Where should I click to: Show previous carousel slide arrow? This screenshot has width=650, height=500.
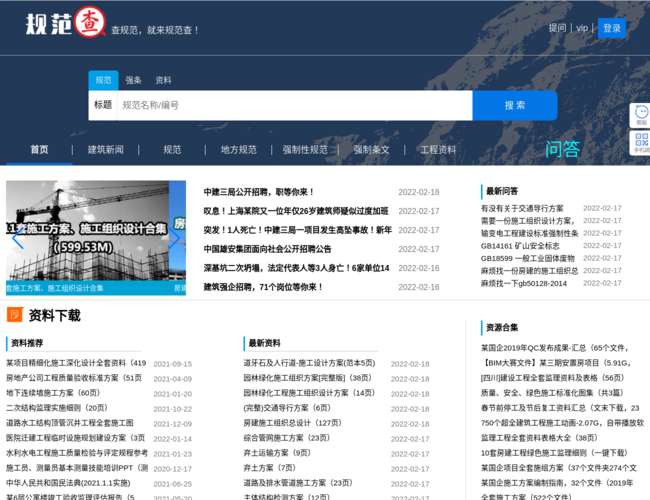click(17, 238)
